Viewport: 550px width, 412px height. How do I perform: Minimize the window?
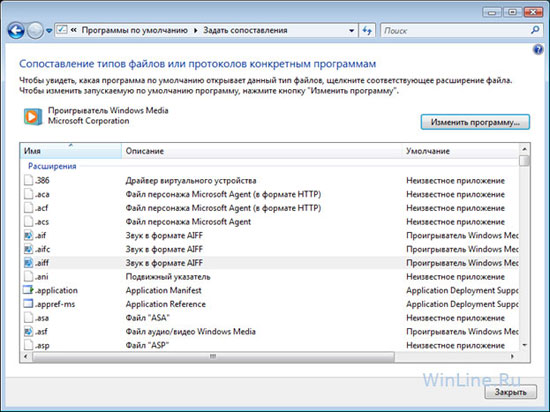coord(492,13)
